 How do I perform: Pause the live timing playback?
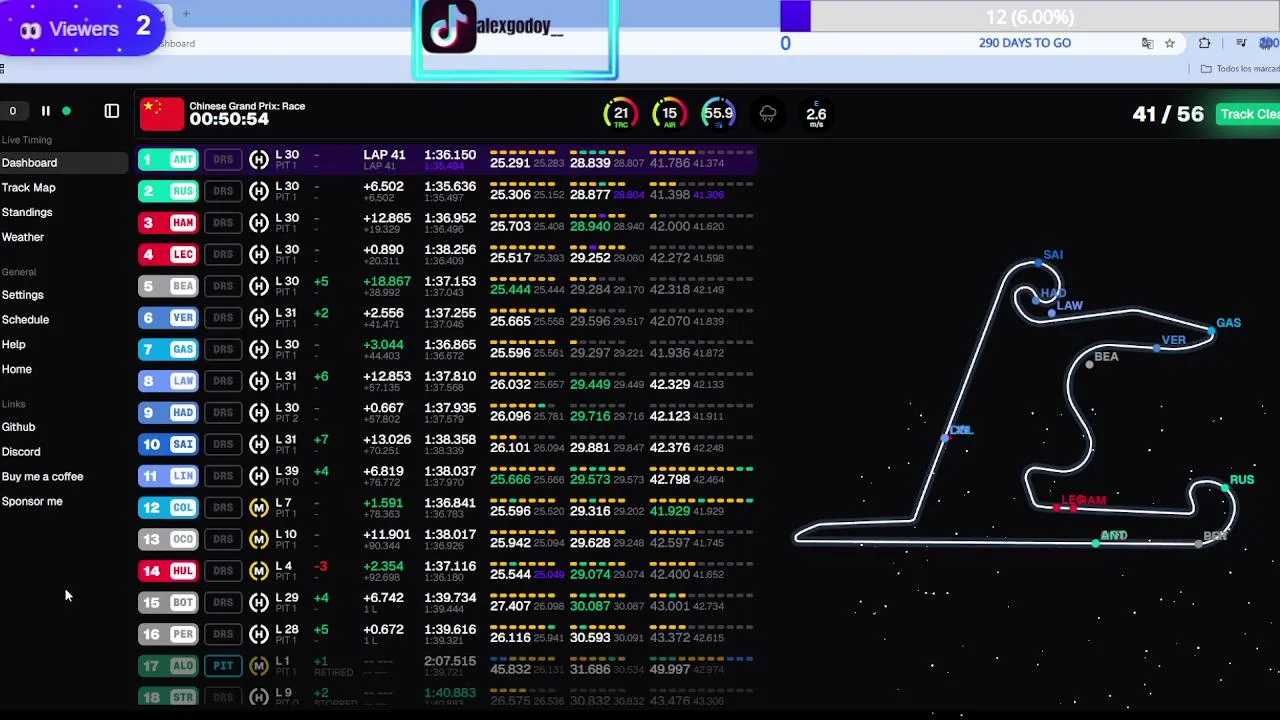[45, 111]
